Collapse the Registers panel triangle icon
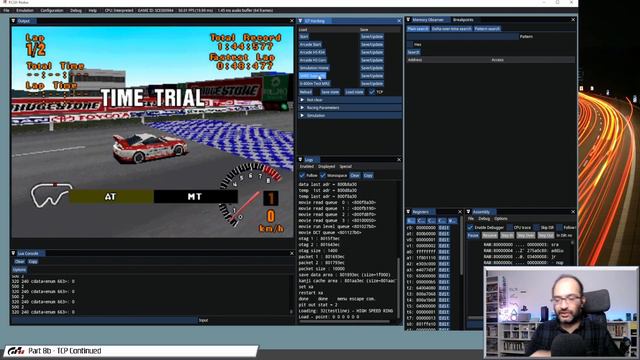640x360 pixels. (408, 212)
